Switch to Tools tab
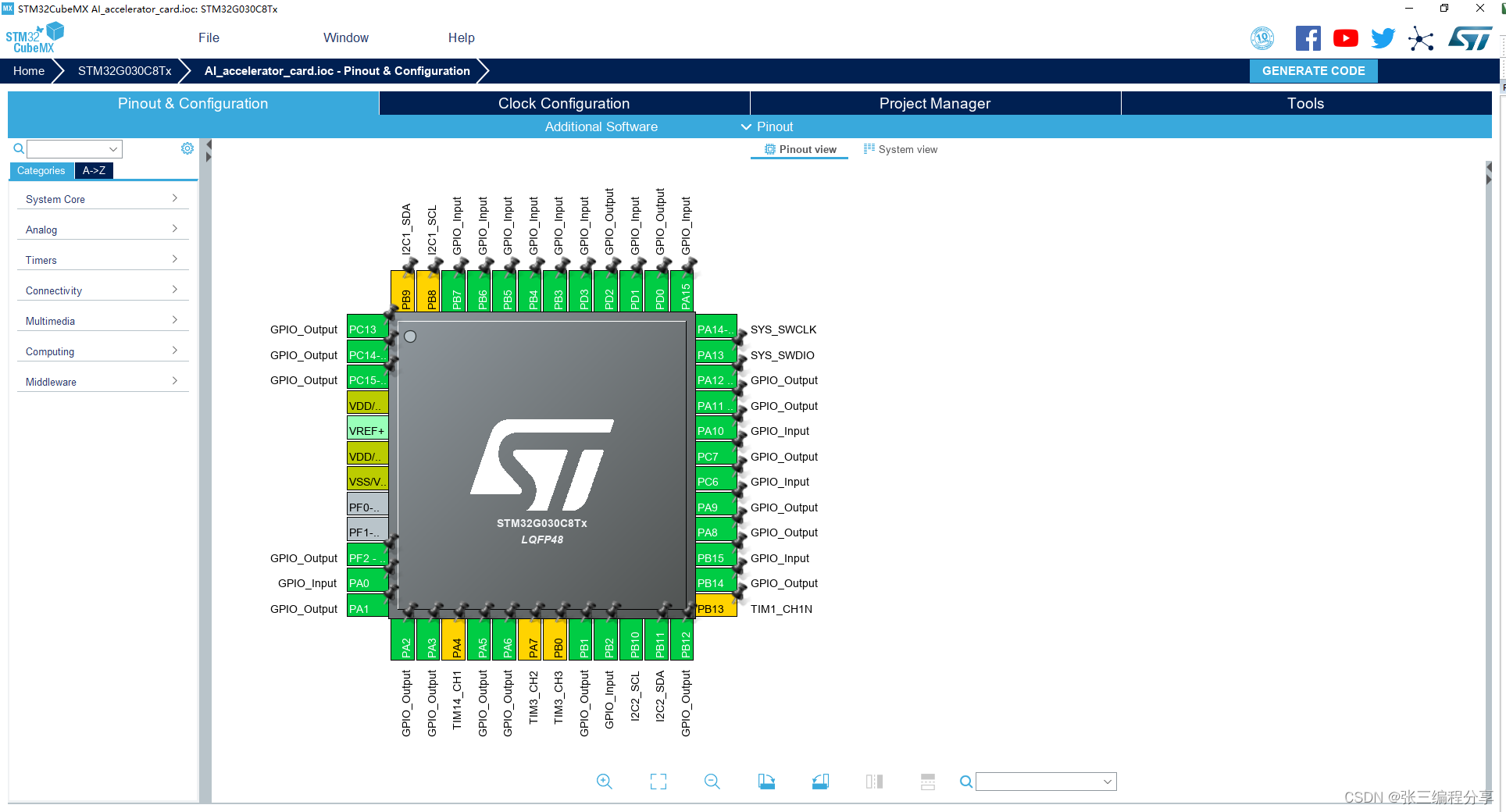This screenshot has height=812, width=1506. [x=1305, y=103]
